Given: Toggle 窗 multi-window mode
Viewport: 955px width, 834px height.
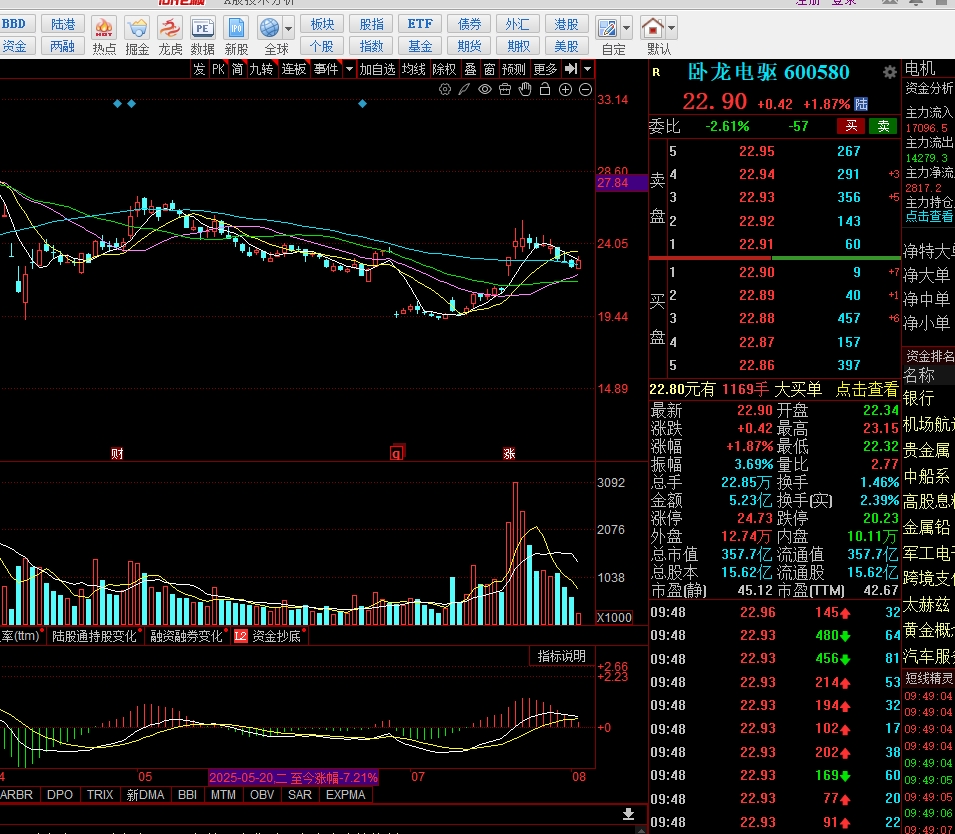Looking at the screenshot, I should [x=489, y=69].
